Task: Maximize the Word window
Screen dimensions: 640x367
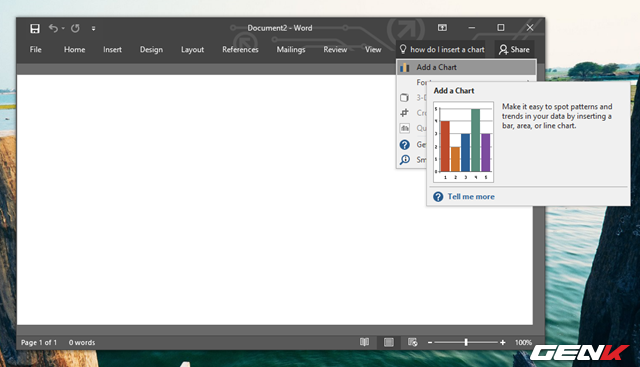Action: point(501,28)
